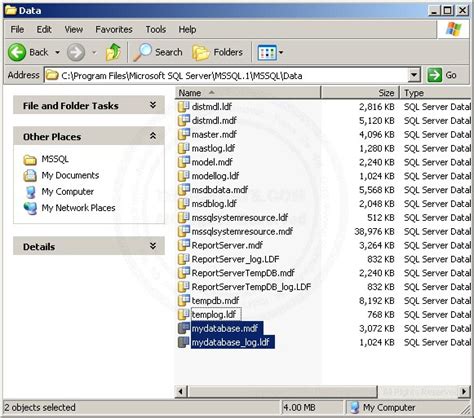
Task: Select the msdbdata.mdf file icon
Action: [x=184, y=190]
